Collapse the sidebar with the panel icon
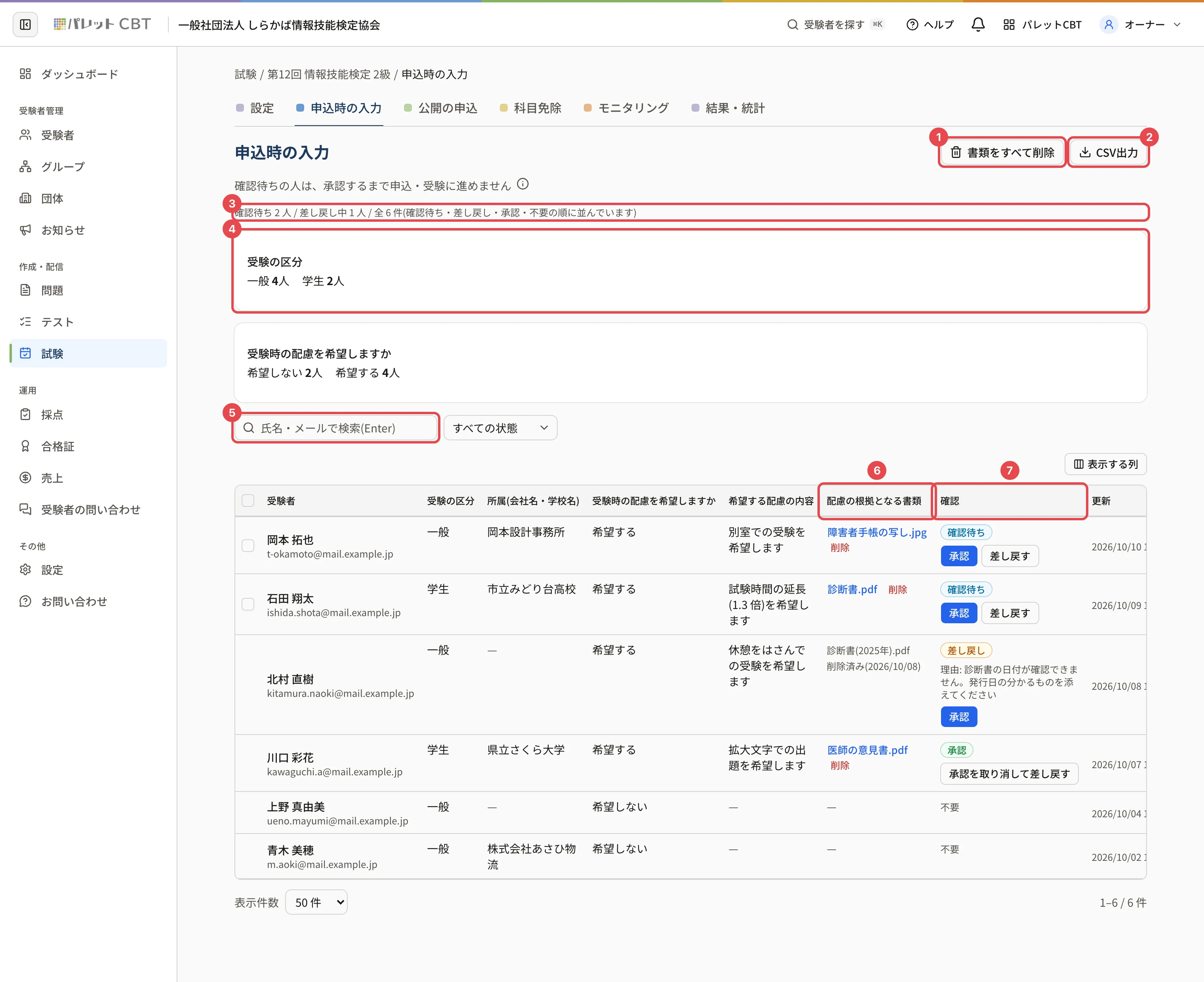This screenshot has width=1204, height=982. coord(25,24)
